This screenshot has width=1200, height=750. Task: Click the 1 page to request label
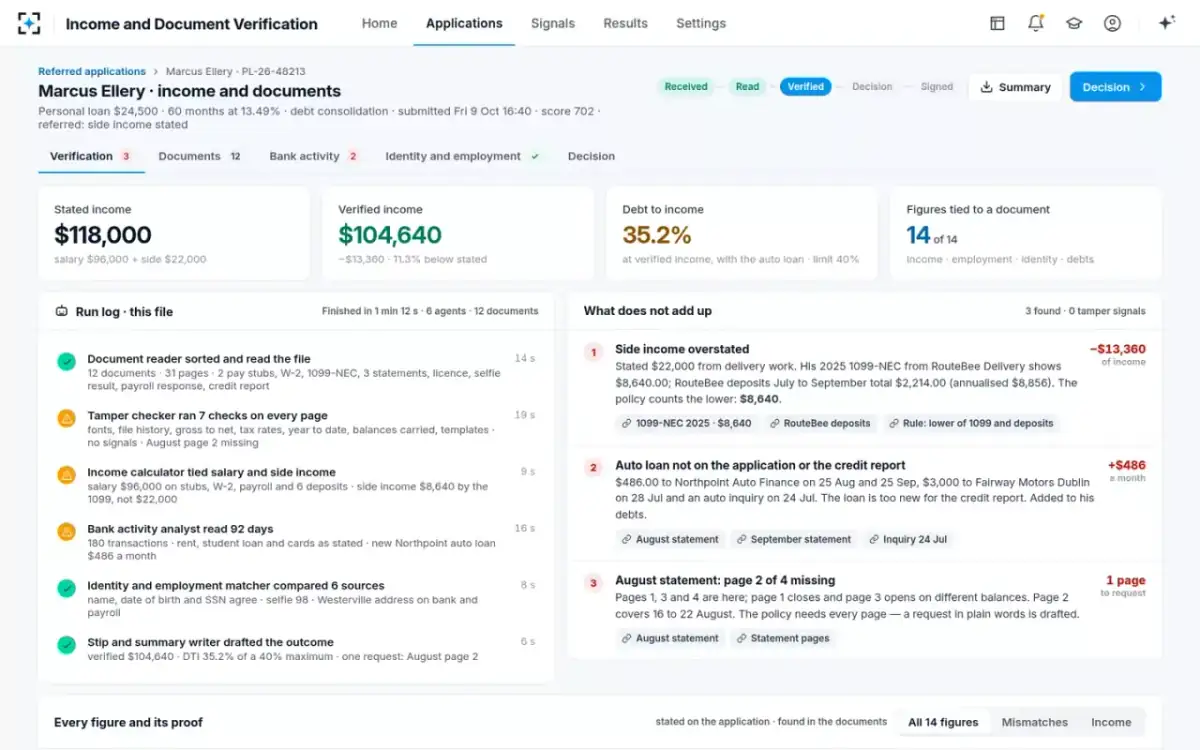click(x=1125, y=585)
